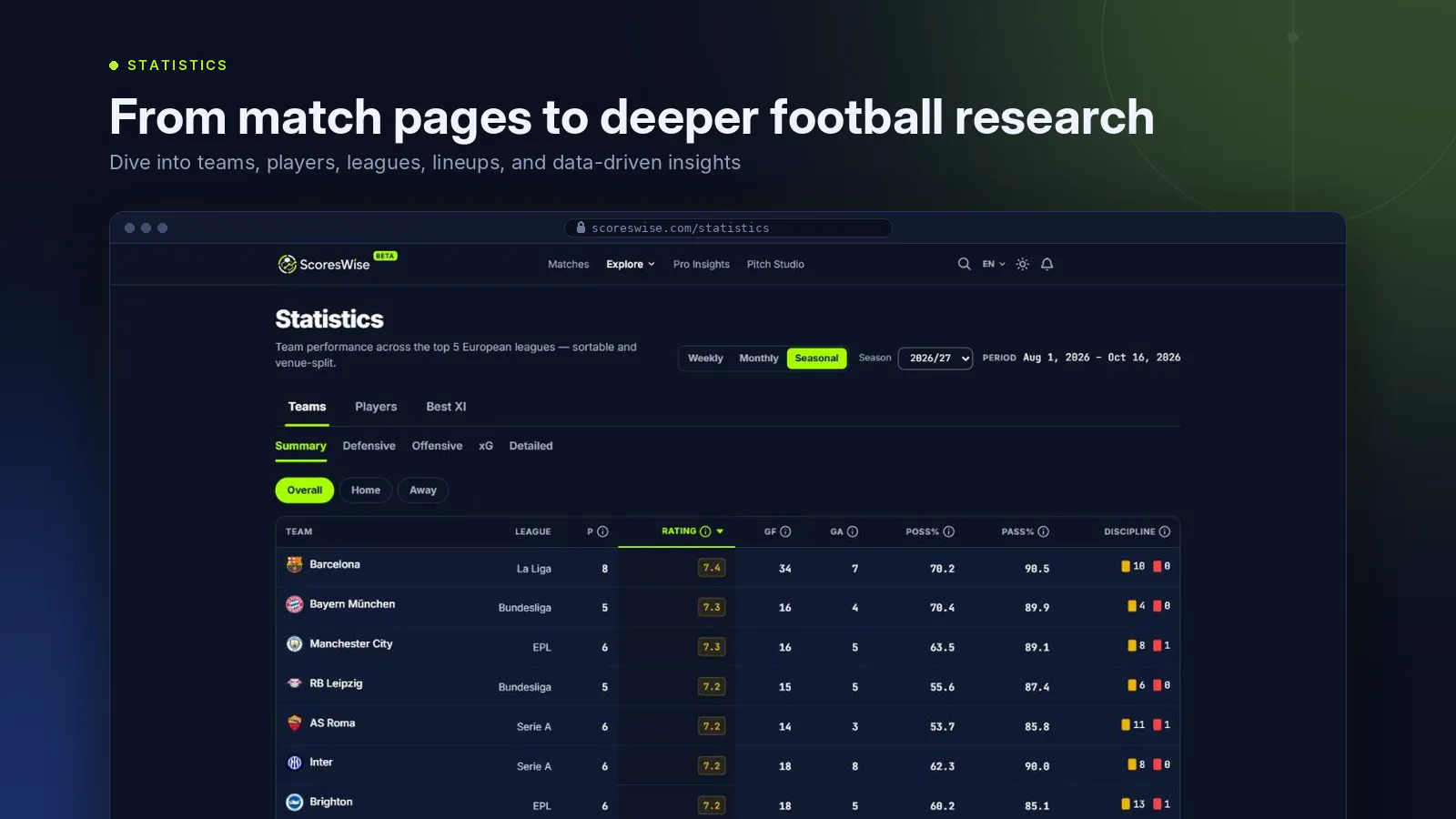Image resolution: width=1456 pixels, height=819 pixels.
Task: Click the Brighton club crest
Action: pos(295,802)
